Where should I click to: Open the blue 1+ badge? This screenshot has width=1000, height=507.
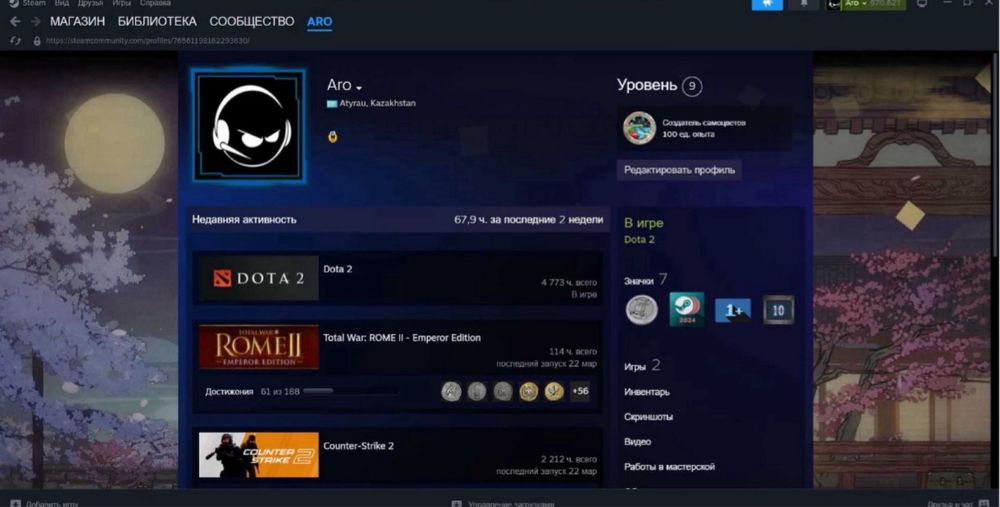tap(733, 311)
